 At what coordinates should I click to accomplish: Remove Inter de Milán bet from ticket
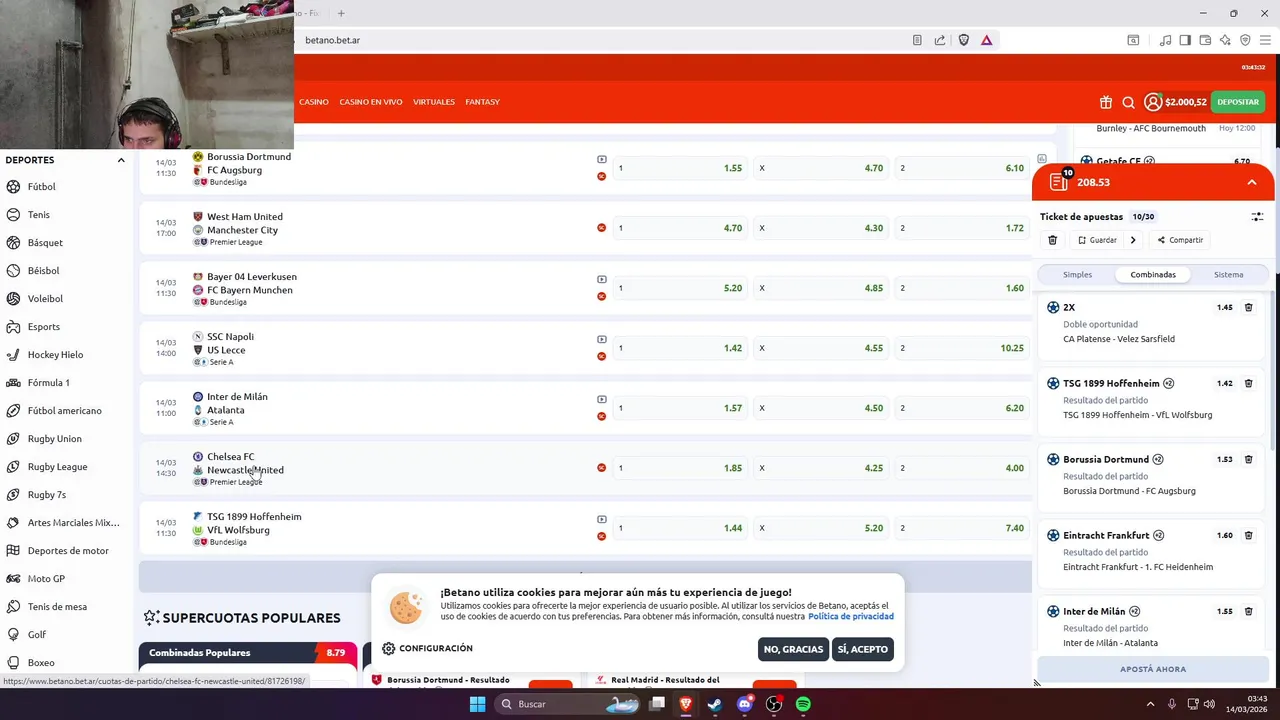[x=1248, y=612]
